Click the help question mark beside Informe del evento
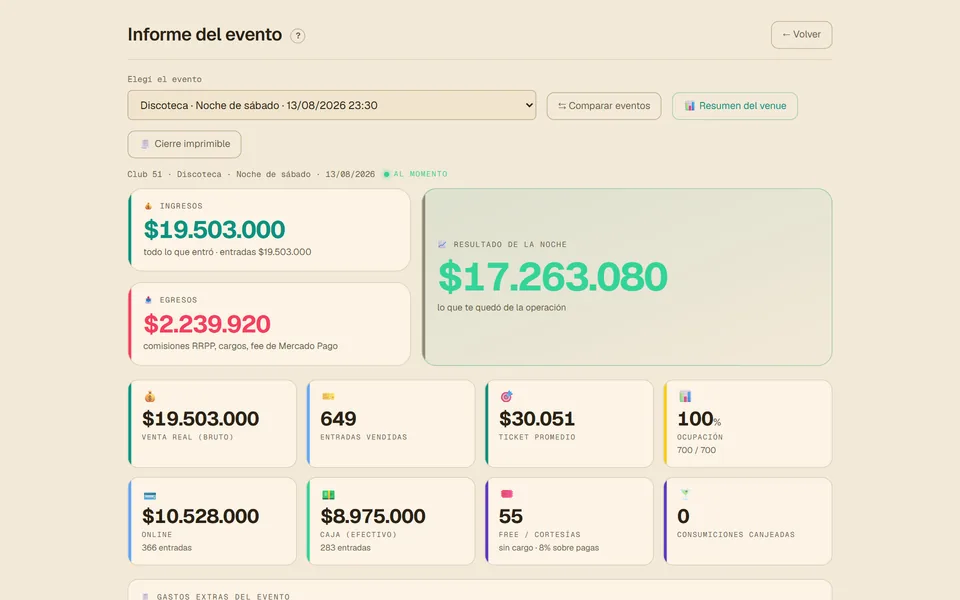Viewport: 960px width, 600px height. point(298,36)
